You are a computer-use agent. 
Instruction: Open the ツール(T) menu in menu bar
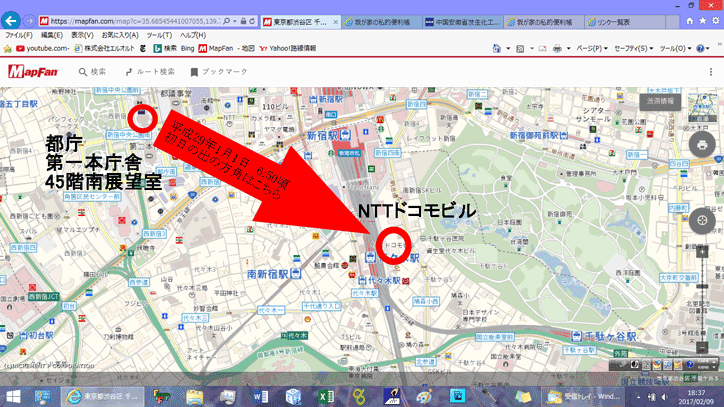pos(159,35)
